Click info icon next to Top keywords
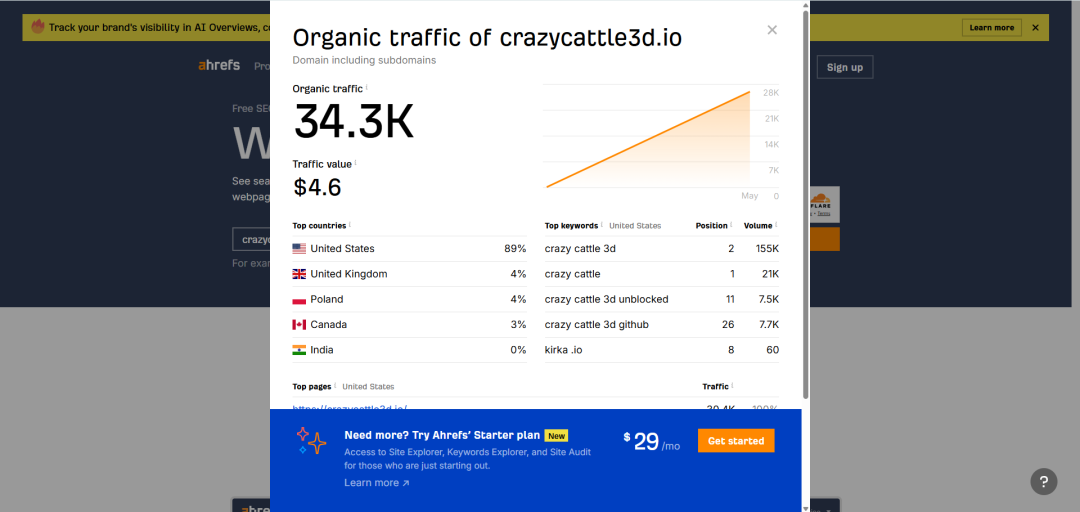Viewport: 1080px width, 512px height. coord(602,225)
